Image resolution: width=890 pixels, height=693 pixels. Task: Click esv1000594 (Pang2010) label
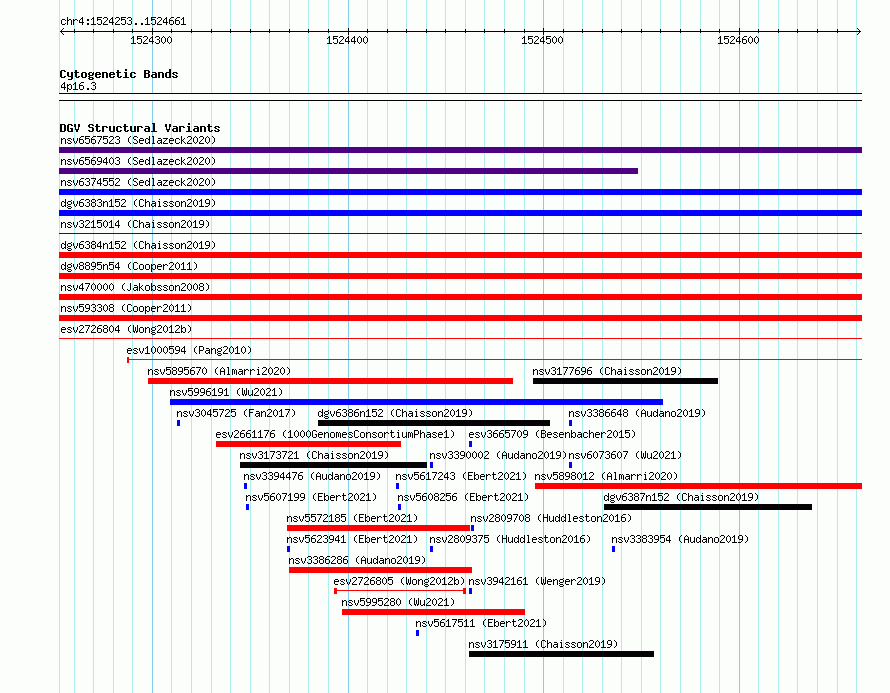point(189,350)
